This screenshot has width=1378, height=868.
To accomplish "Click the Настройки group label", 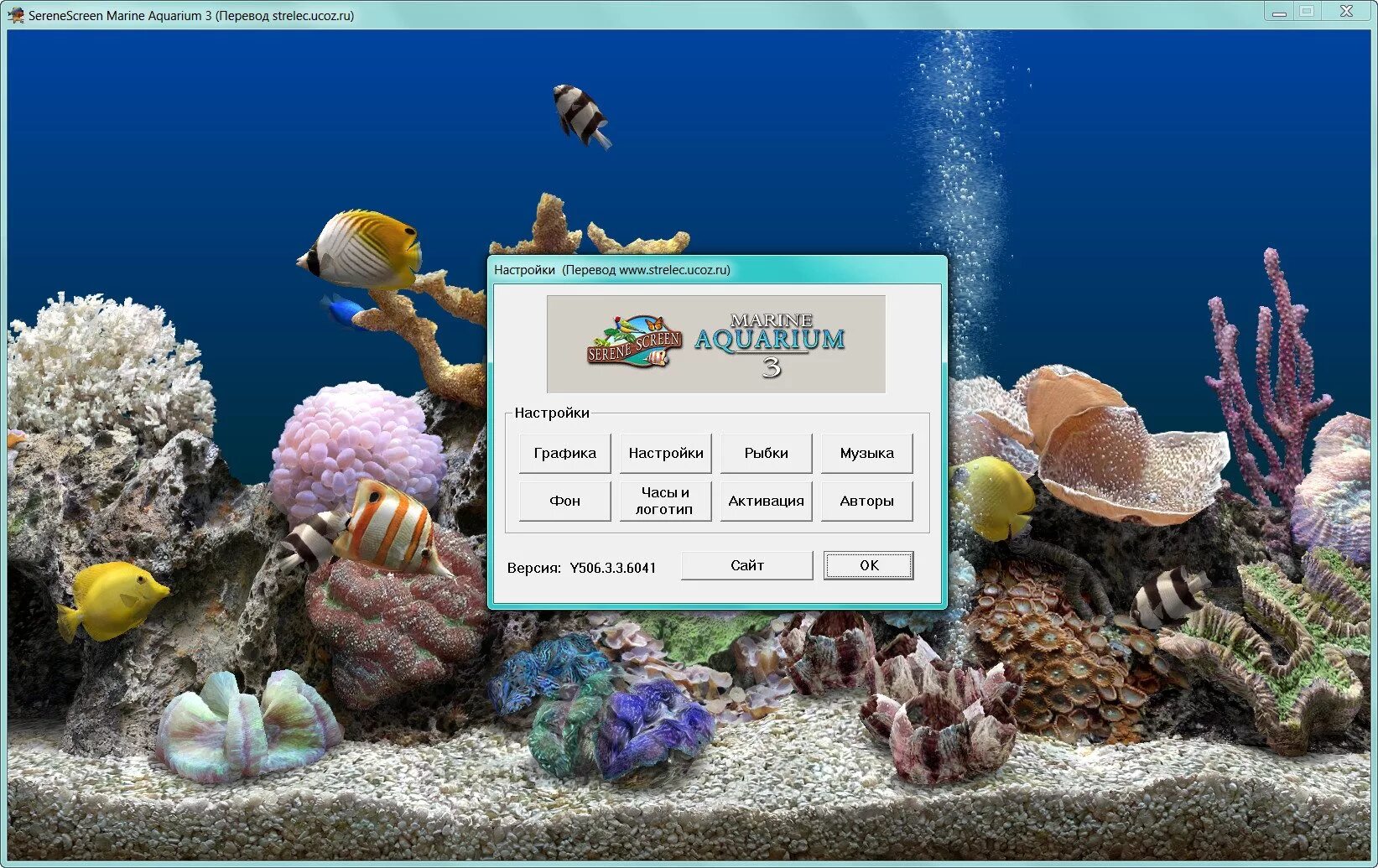I will click(x=552, y=413).
